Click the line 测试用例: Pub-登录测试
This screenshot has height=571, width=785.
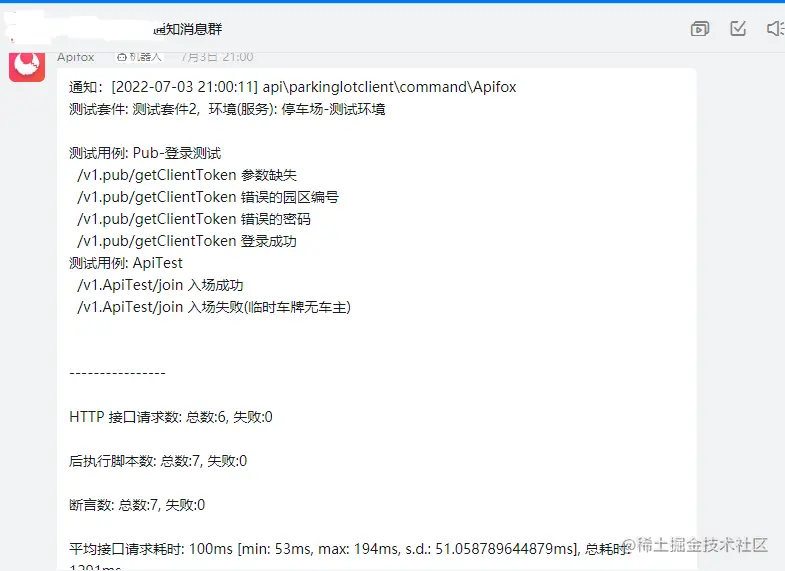(145, 153)
